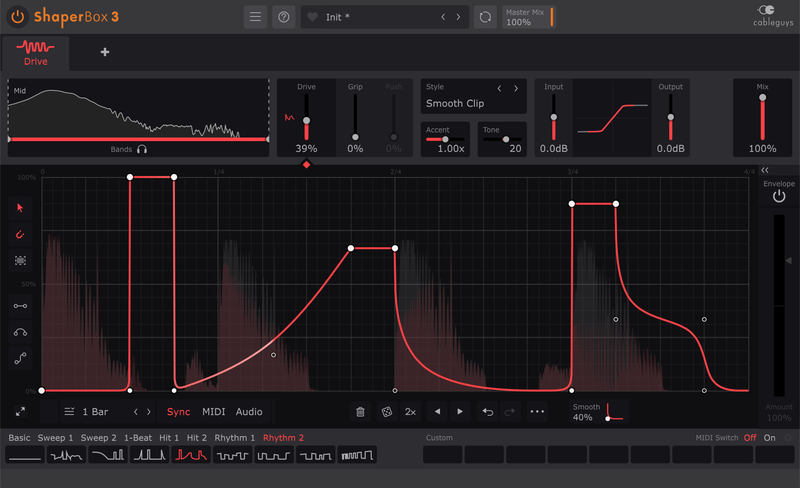This screenshot has height=488, width=800.
Task: Open the help question mark icon
Action: click(284, 17)
